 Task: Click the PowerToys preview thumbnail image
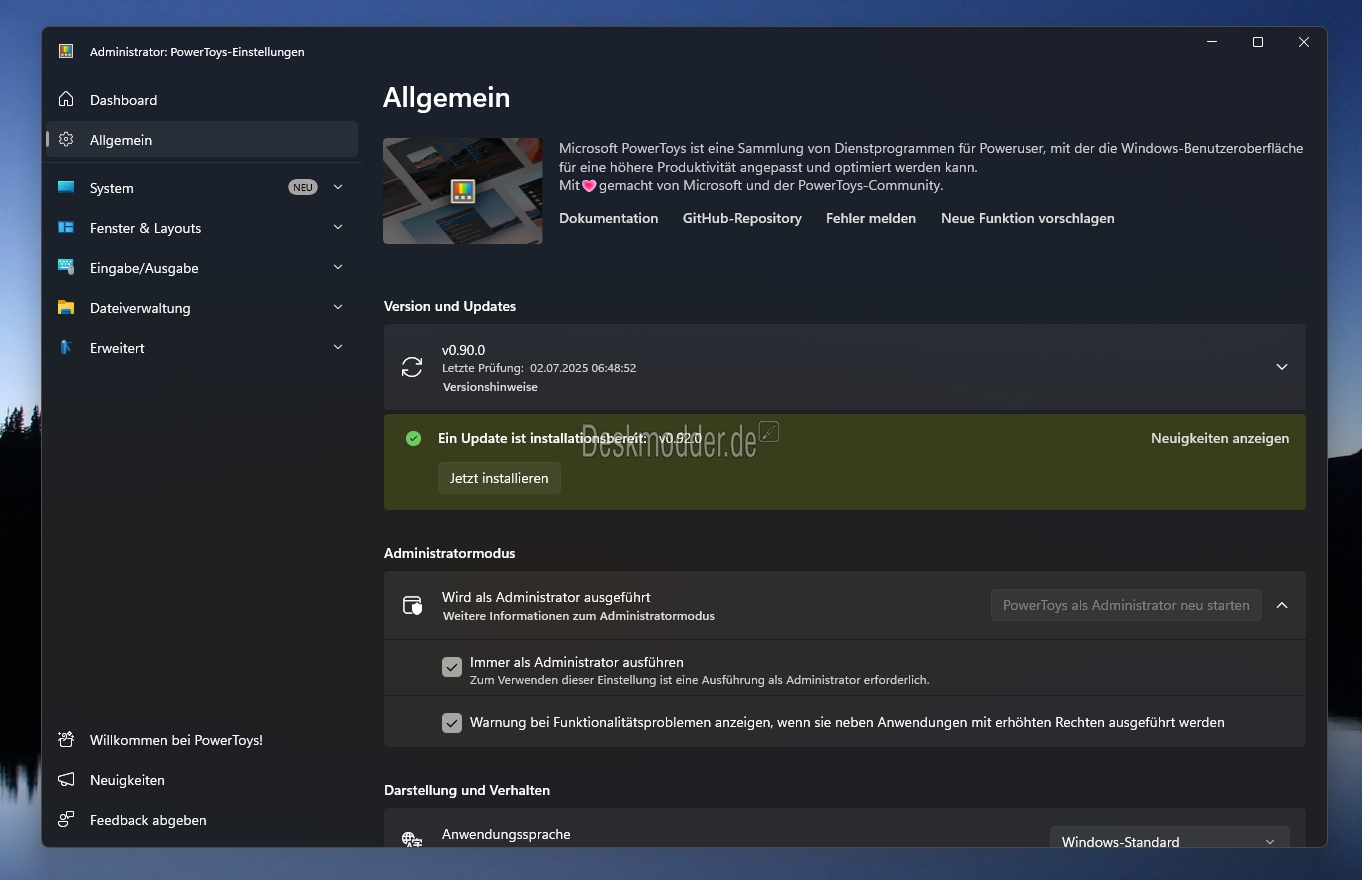point(463,191)
